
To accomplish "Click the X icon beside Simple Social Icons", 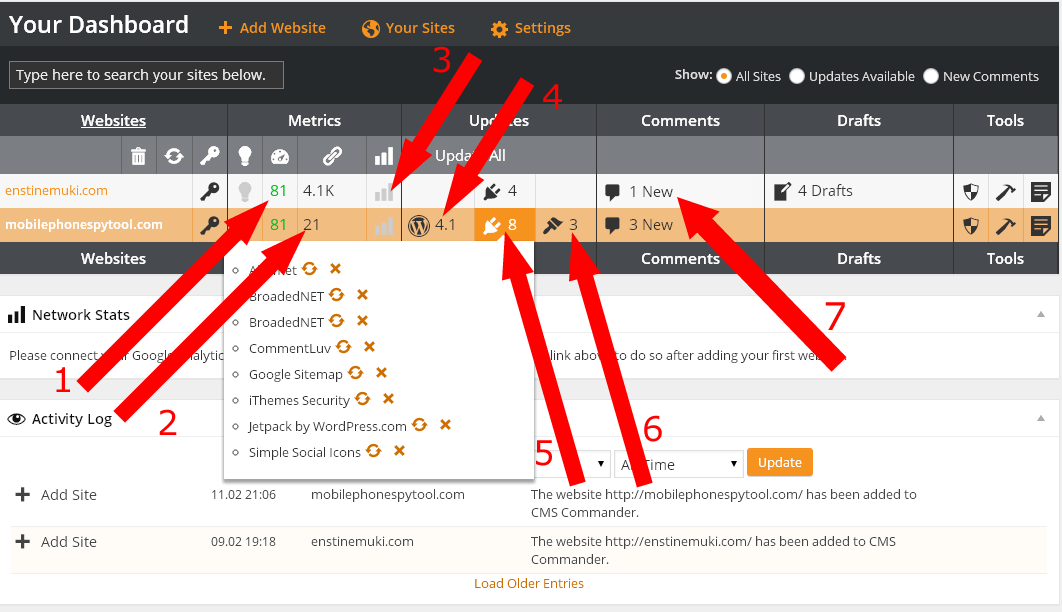I will click(x=400, y=450).
